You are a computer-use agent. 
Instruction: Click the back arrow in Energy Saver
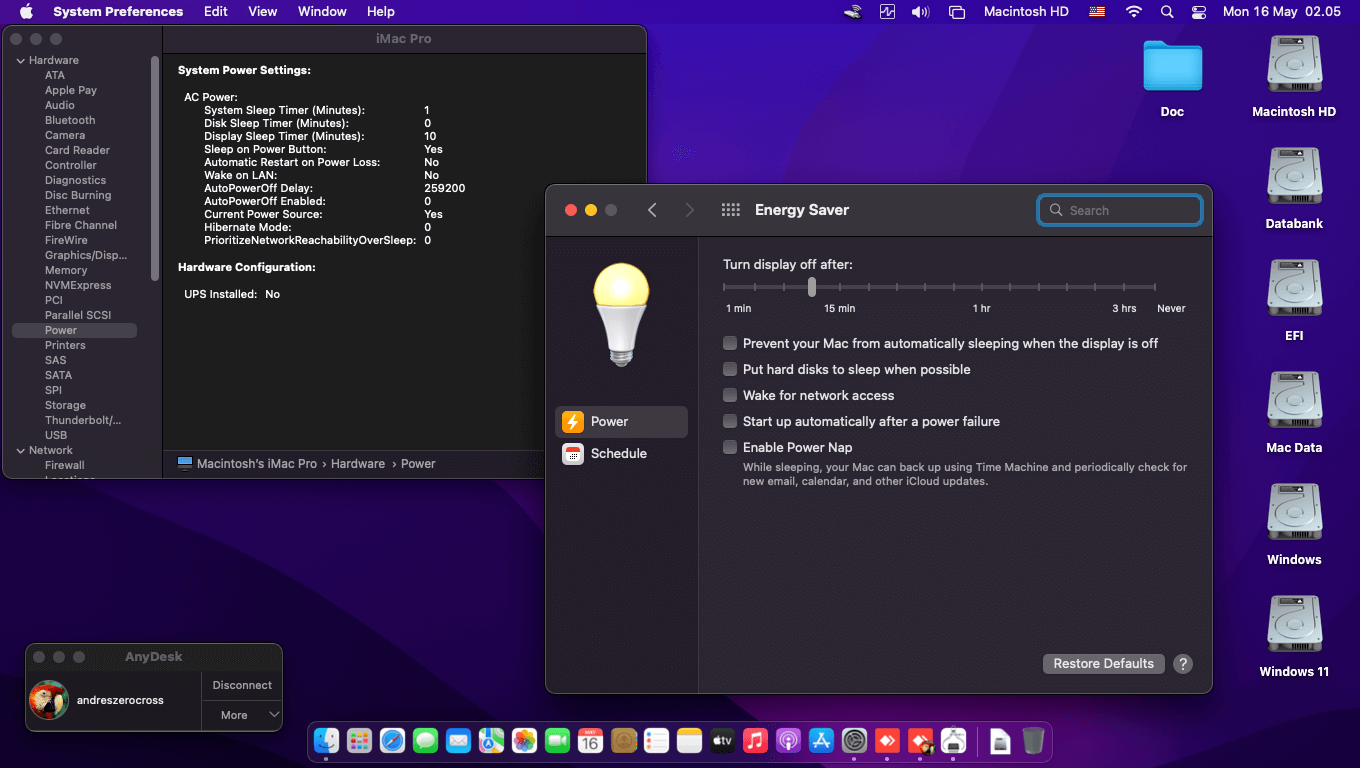pyautogui.click(x=652, y=210)
